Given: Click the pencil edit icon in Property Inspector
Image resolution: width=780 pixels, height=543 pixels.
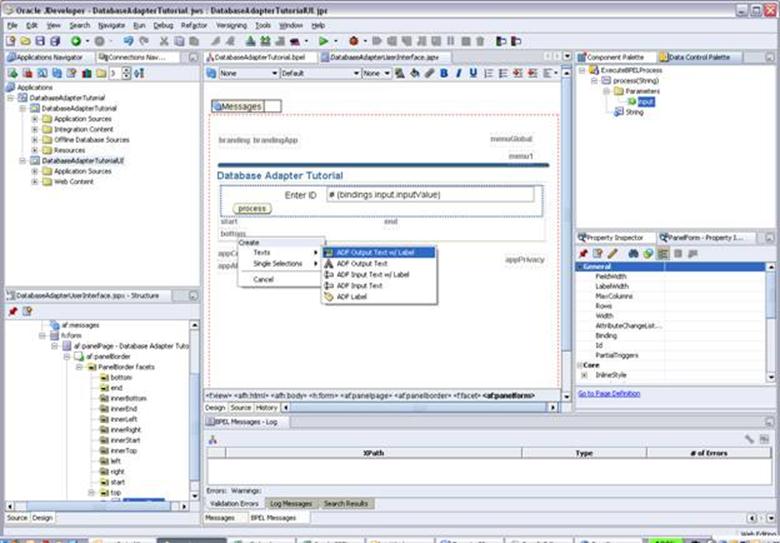Looking at the screenshot, I should (x=612, y=254).
